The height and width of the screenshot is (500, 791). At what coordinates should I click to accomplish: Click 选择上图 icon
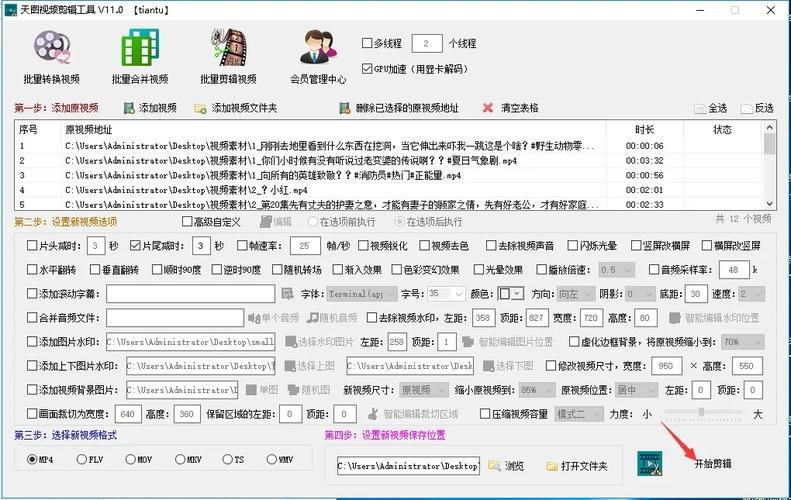290,366
